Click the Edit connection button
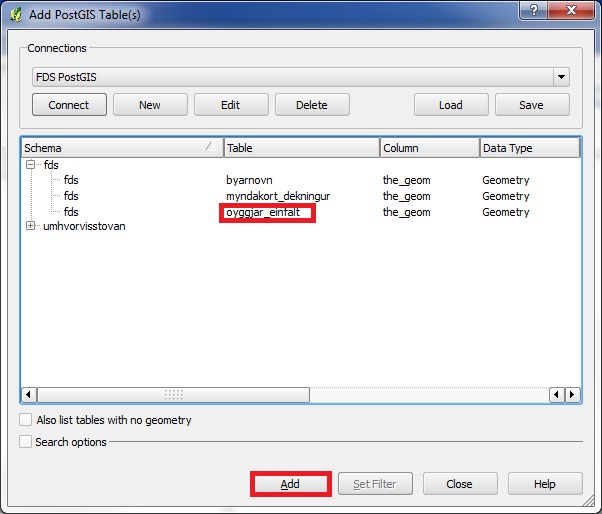Screen dimensions: 602x514 pyautogui.click(x=231, y=105)
